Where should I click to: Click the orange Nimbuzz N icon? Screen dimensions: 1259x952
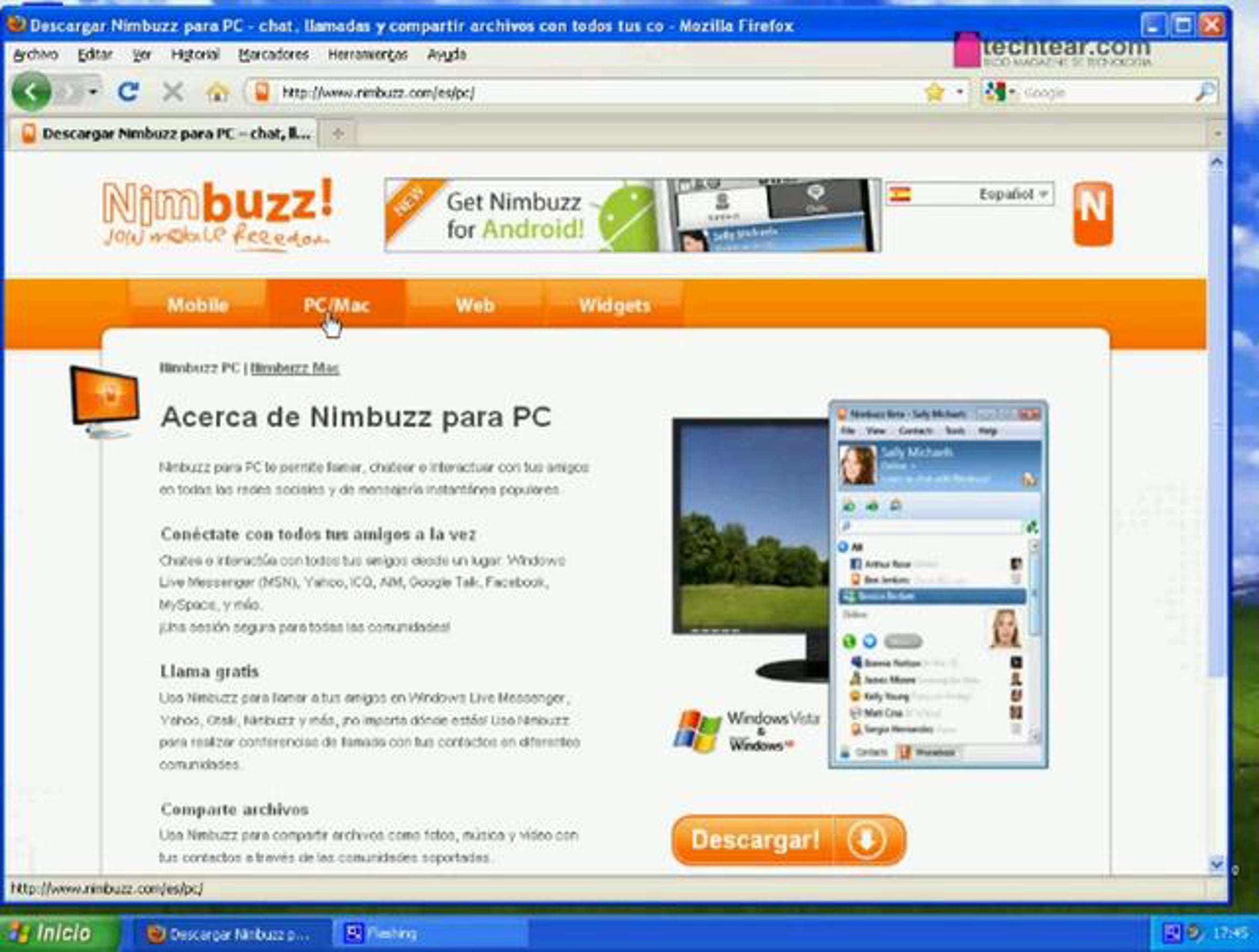tap(1093, 214)
